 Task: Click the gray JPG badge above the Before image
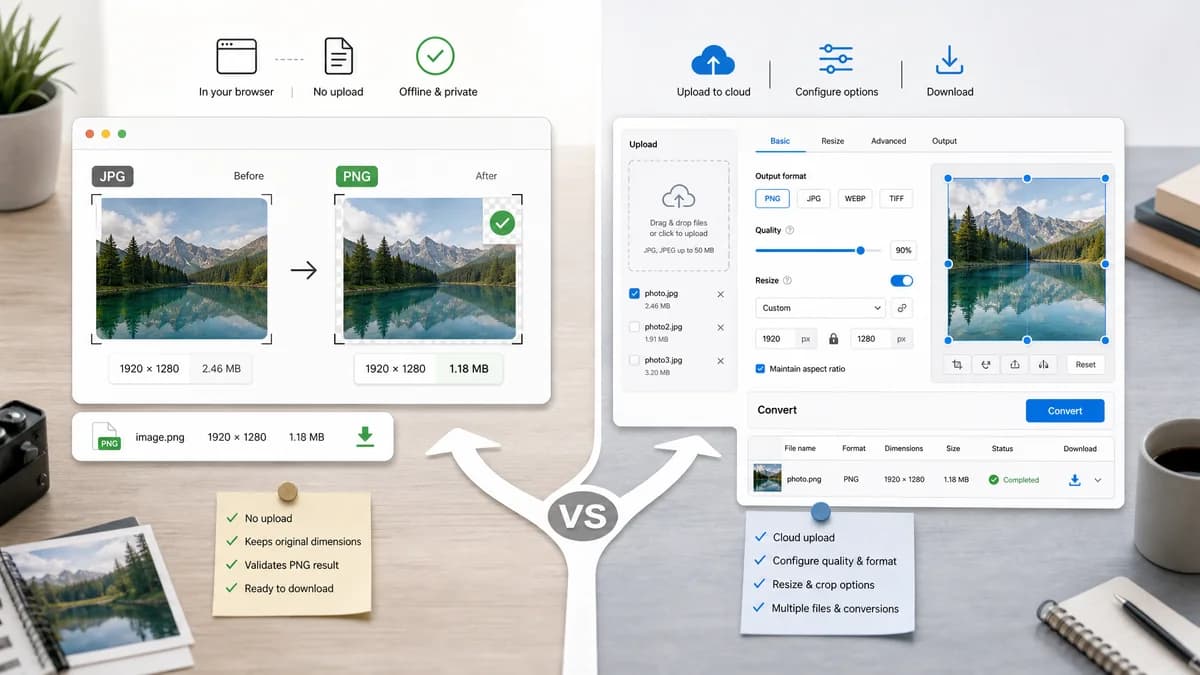point(113,177)
